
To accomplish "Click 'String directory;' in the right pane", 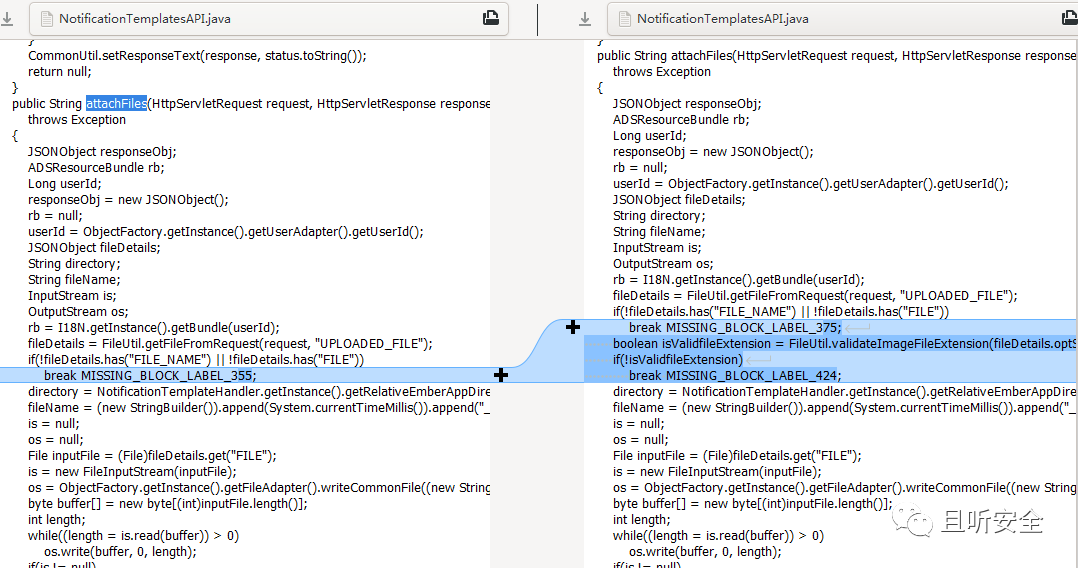I will [x=659, y=215].
